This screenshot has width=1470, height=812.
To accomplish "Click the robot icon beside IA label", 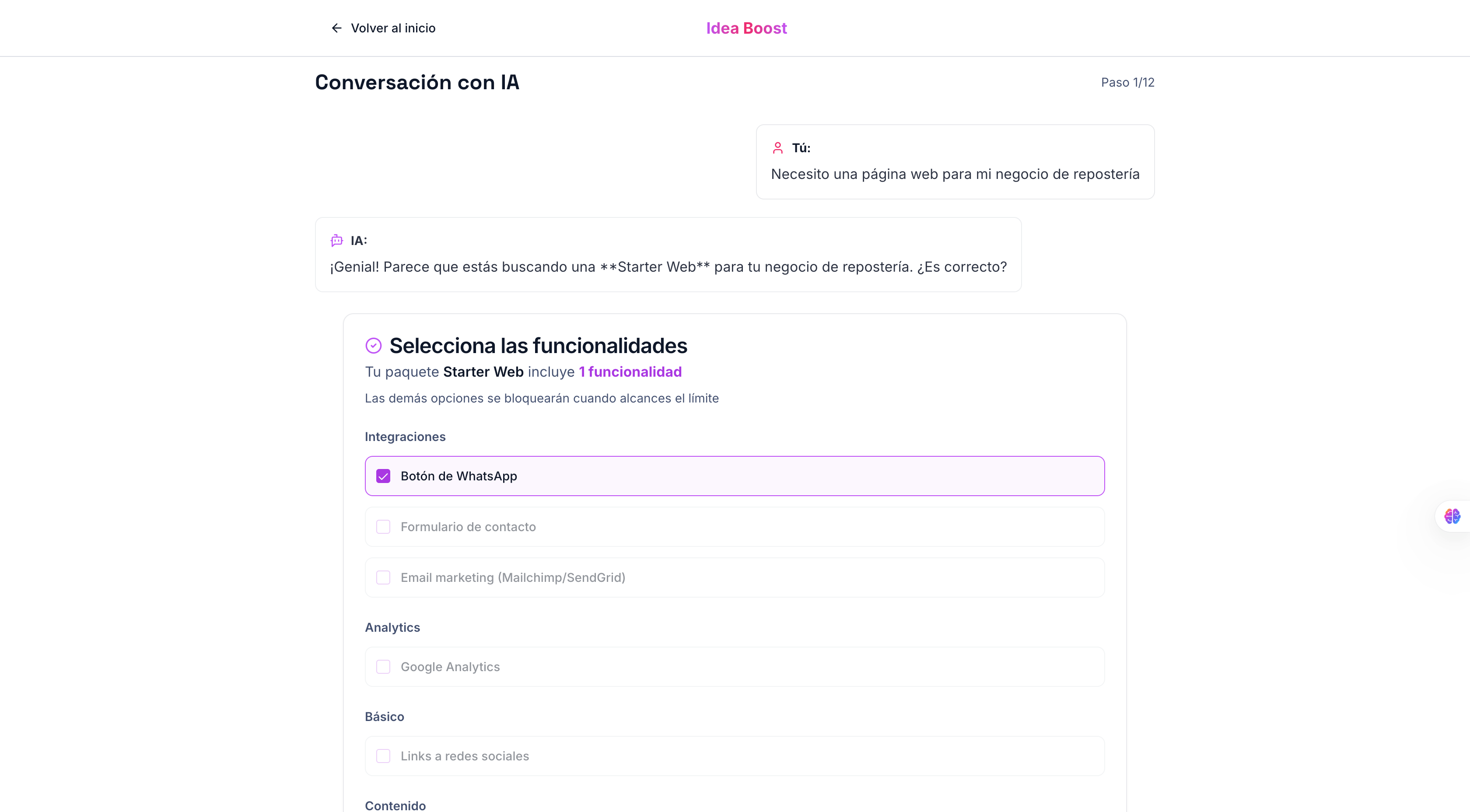I will [x=337, y=240].
